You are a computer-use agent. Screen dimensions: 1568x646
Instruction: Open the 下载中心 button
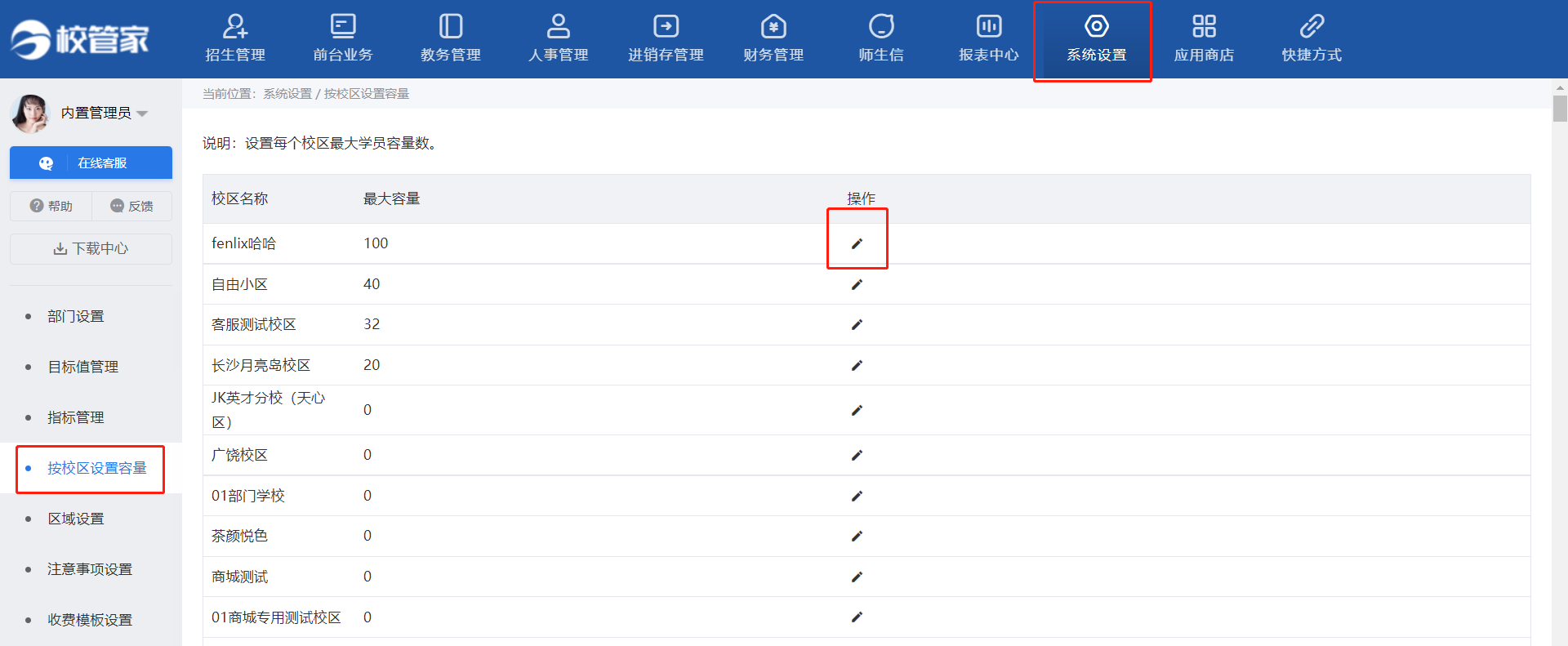click(x=91, y=248)
